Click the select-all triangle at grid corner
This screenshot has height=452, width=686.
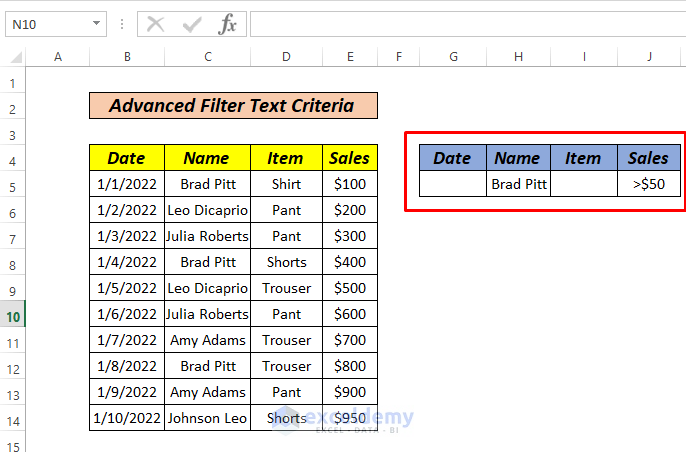click(14, 57)
